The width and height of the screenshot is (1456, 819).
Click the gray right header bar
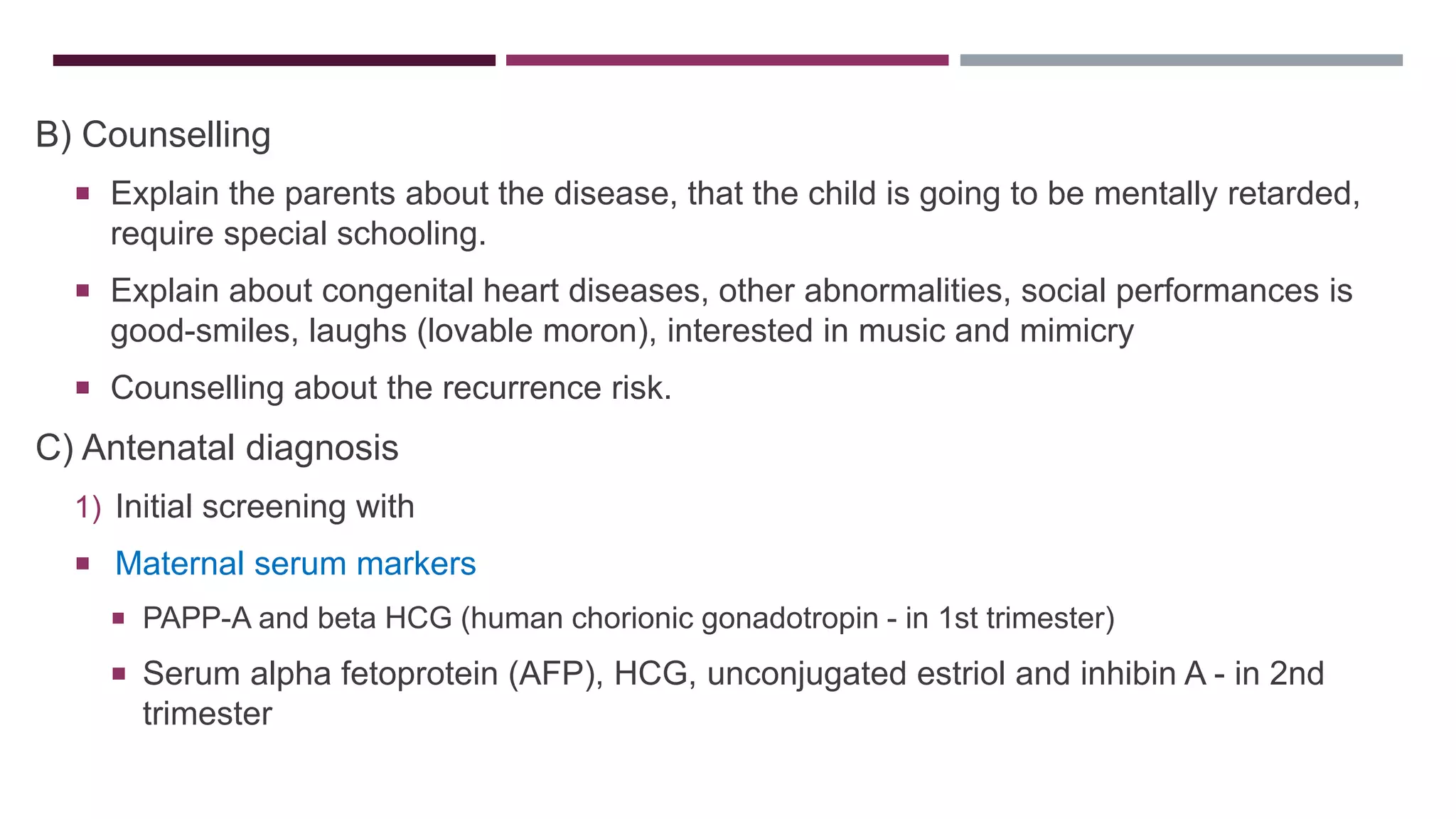tap(1181, 60)
